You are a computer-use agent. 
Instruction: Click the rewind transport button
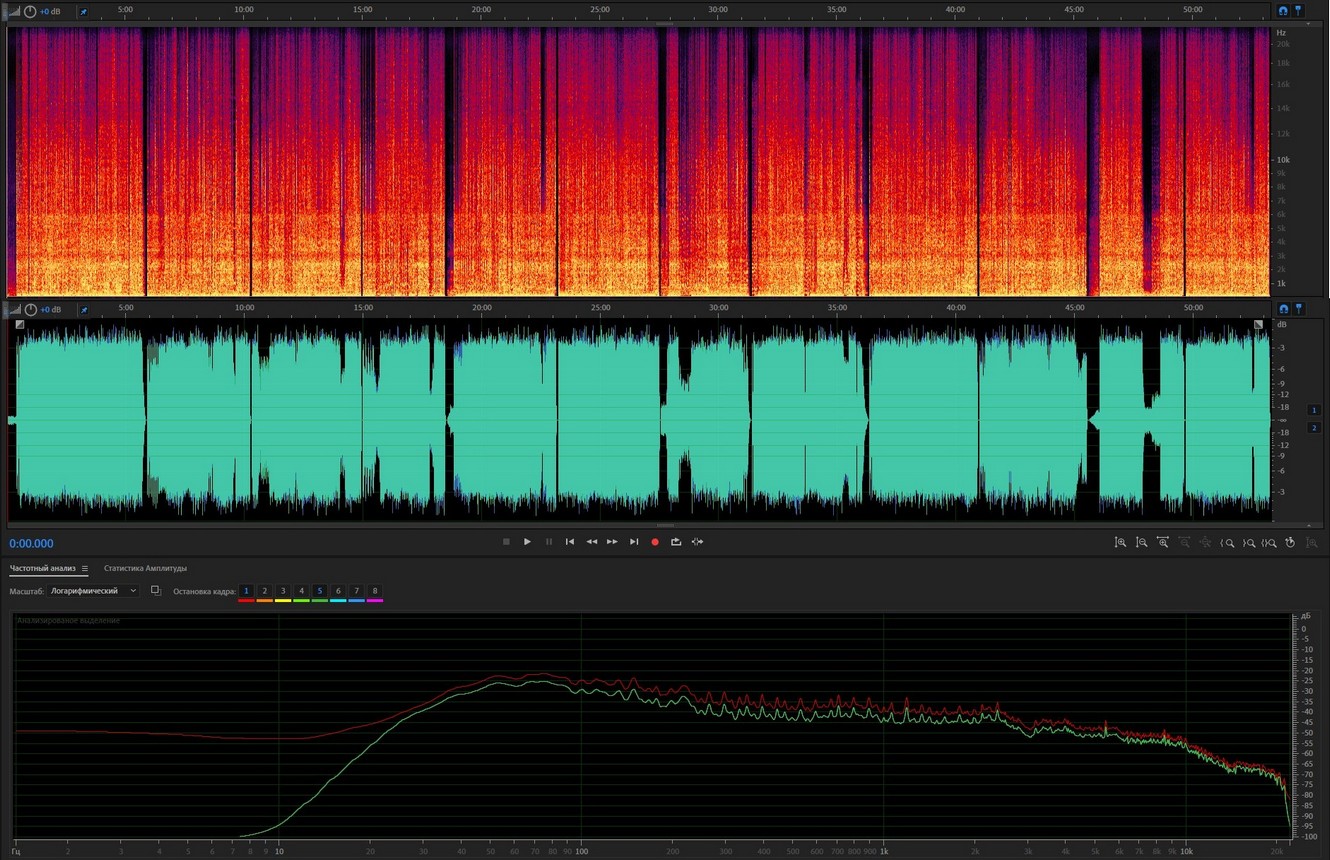[x=591, y=542]
